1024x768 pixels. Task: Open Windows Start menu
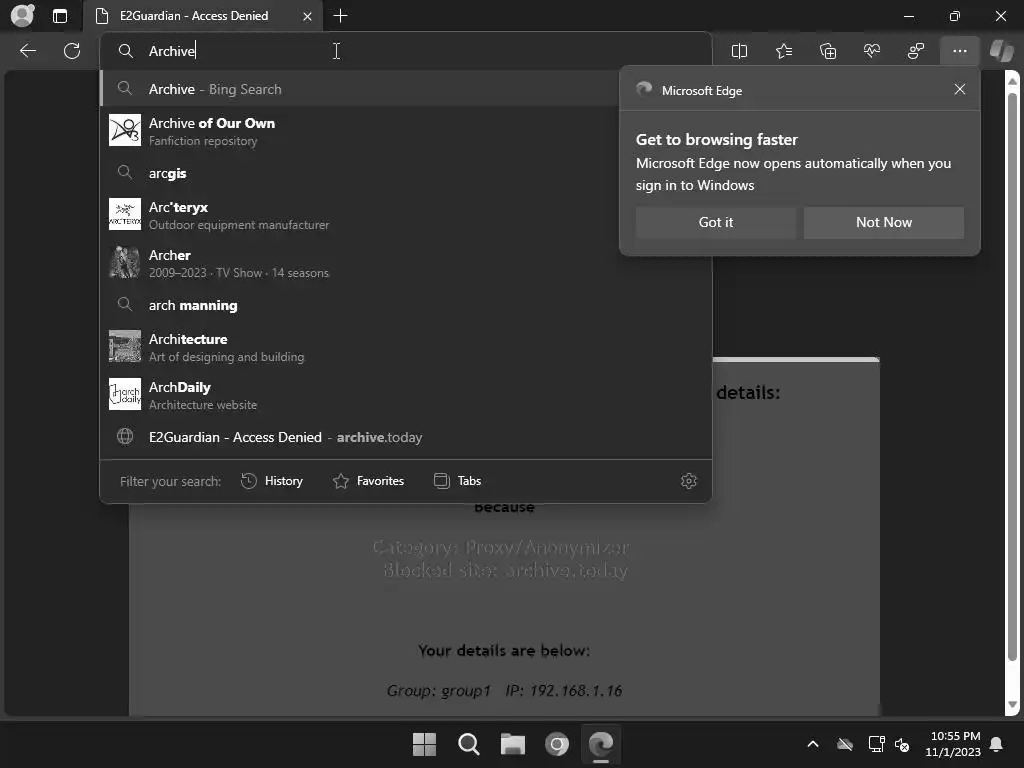[424, 744]
